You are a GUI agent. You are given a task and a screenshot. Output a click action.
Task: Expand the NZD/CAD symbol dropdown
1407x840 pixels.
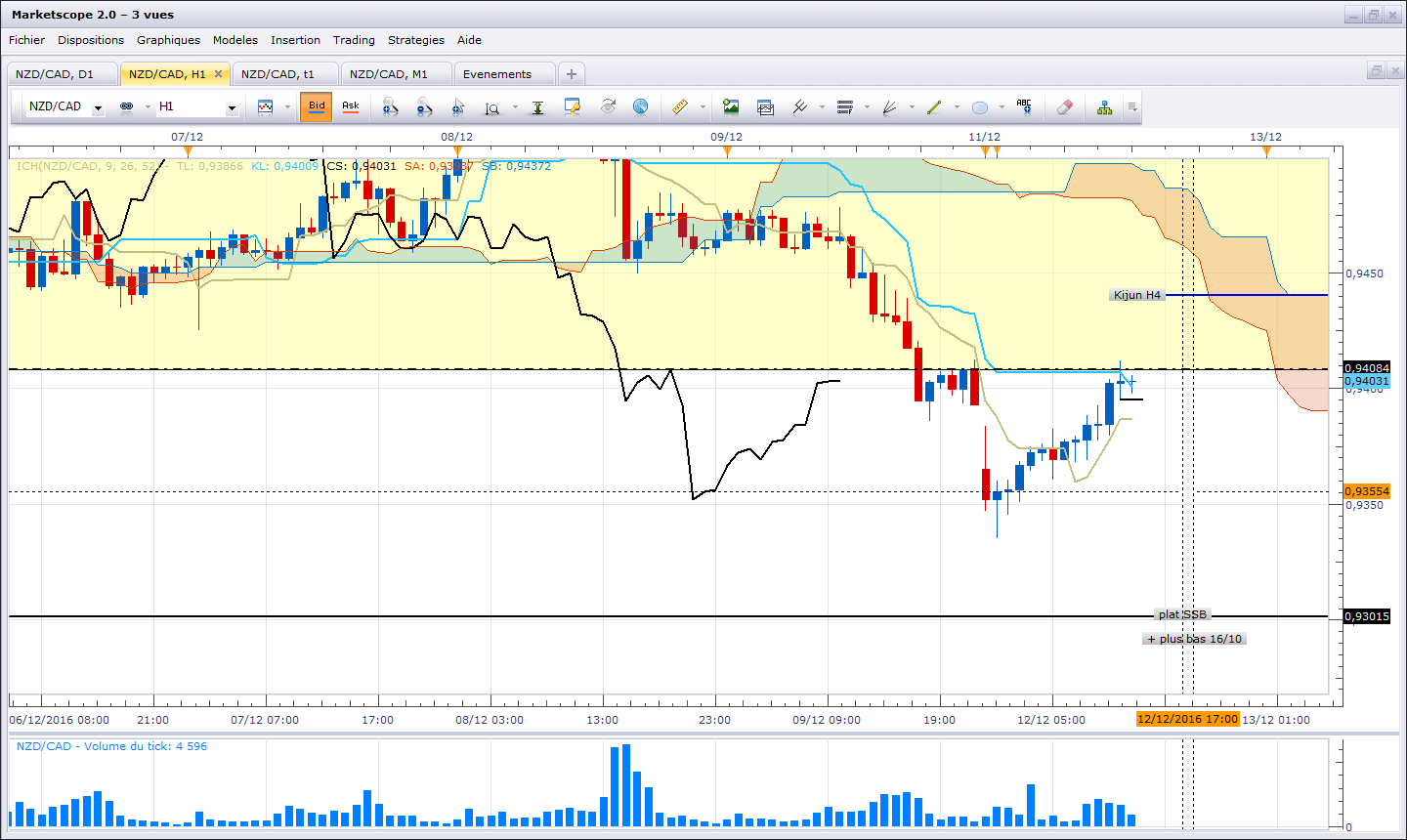(x=98, y=107)
